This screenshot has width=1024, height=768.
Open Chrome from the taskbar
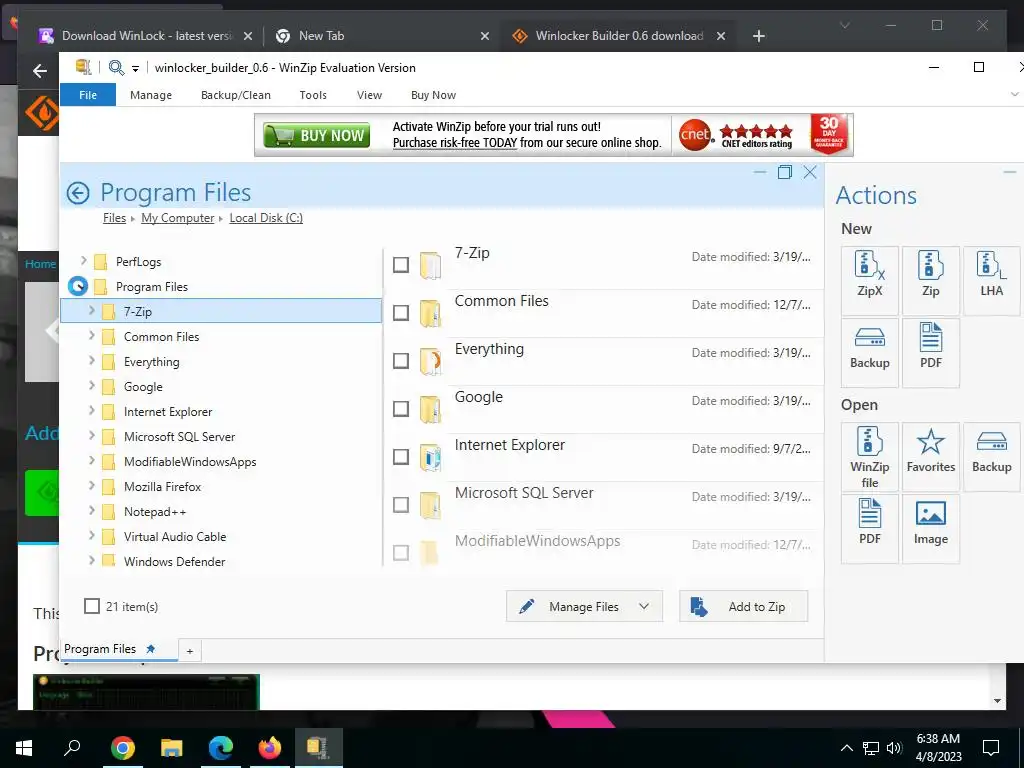pyautogui.click(x=123, y=748)
